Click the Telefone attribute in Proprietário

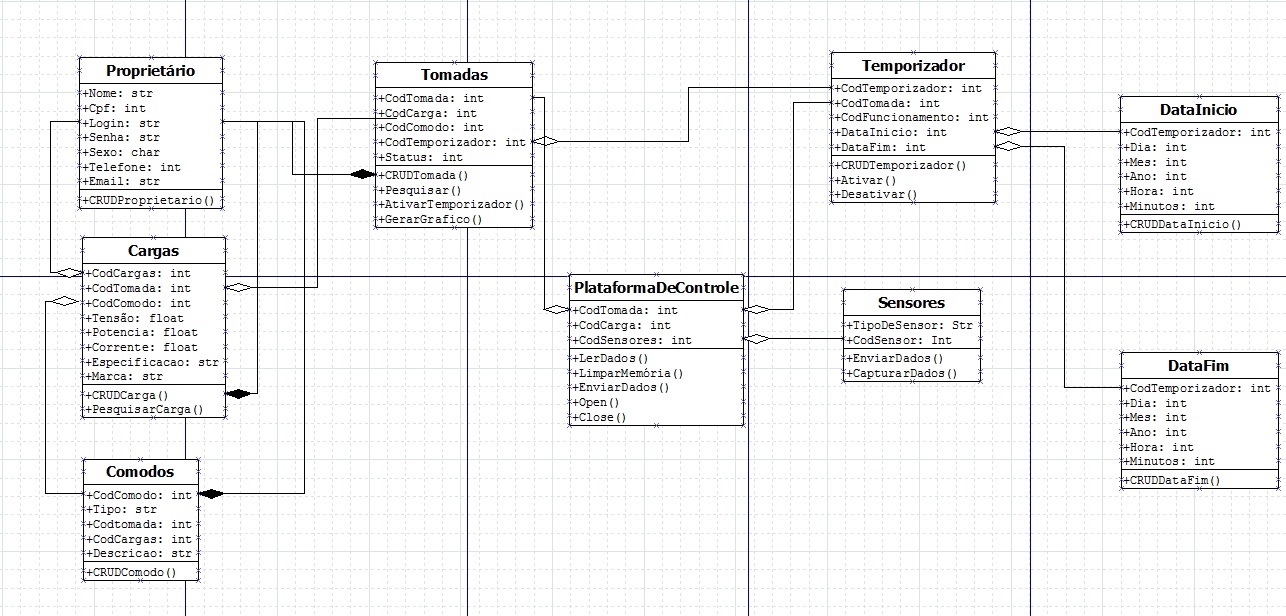coord(133,167)
